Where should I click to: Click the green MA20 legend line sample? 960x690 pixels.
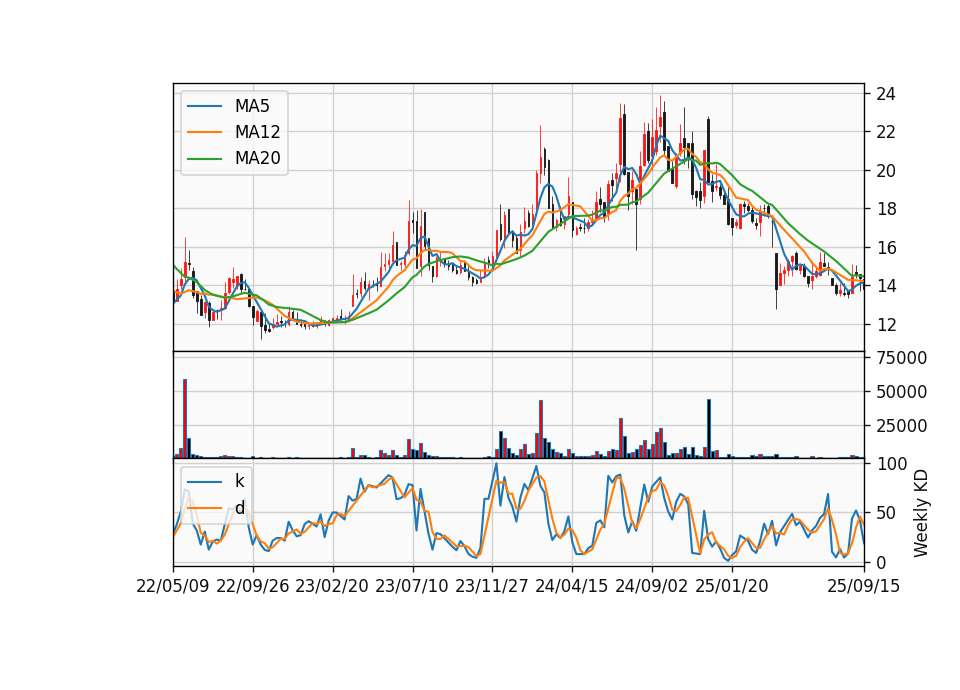[x=204, y=158]
